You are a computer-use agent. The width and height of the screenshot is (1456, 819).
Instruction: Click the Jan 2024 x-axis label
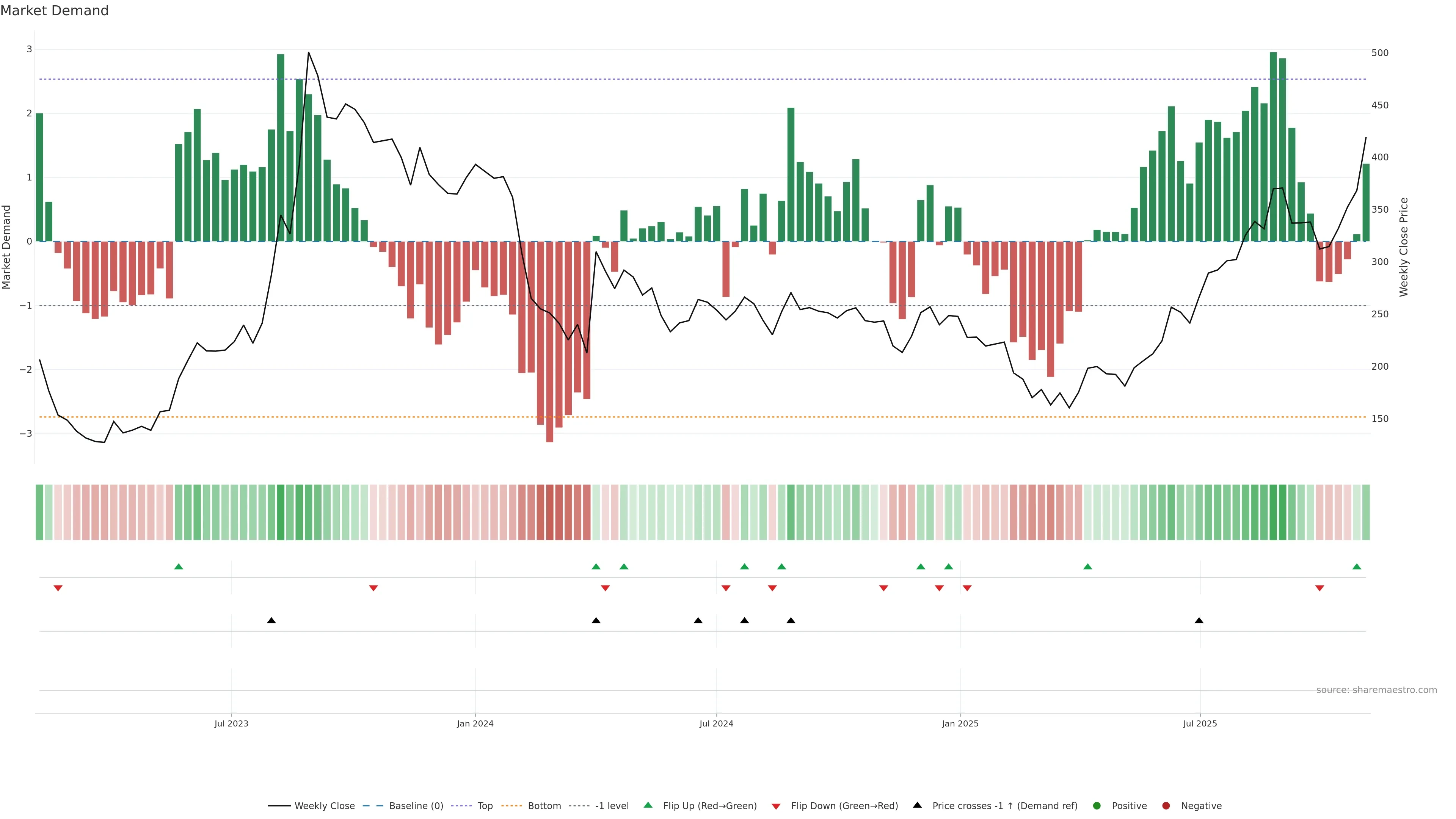475,723
